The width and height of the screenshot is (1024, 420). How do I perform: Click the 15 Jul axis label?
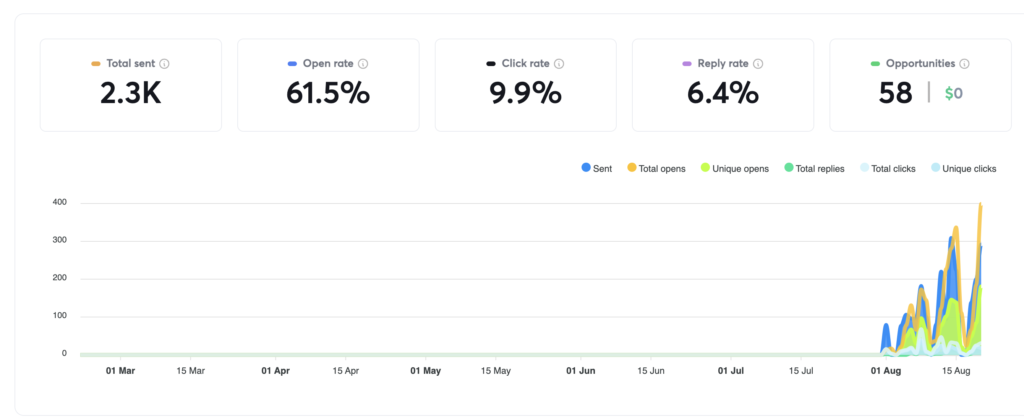(x=801, y=371)
